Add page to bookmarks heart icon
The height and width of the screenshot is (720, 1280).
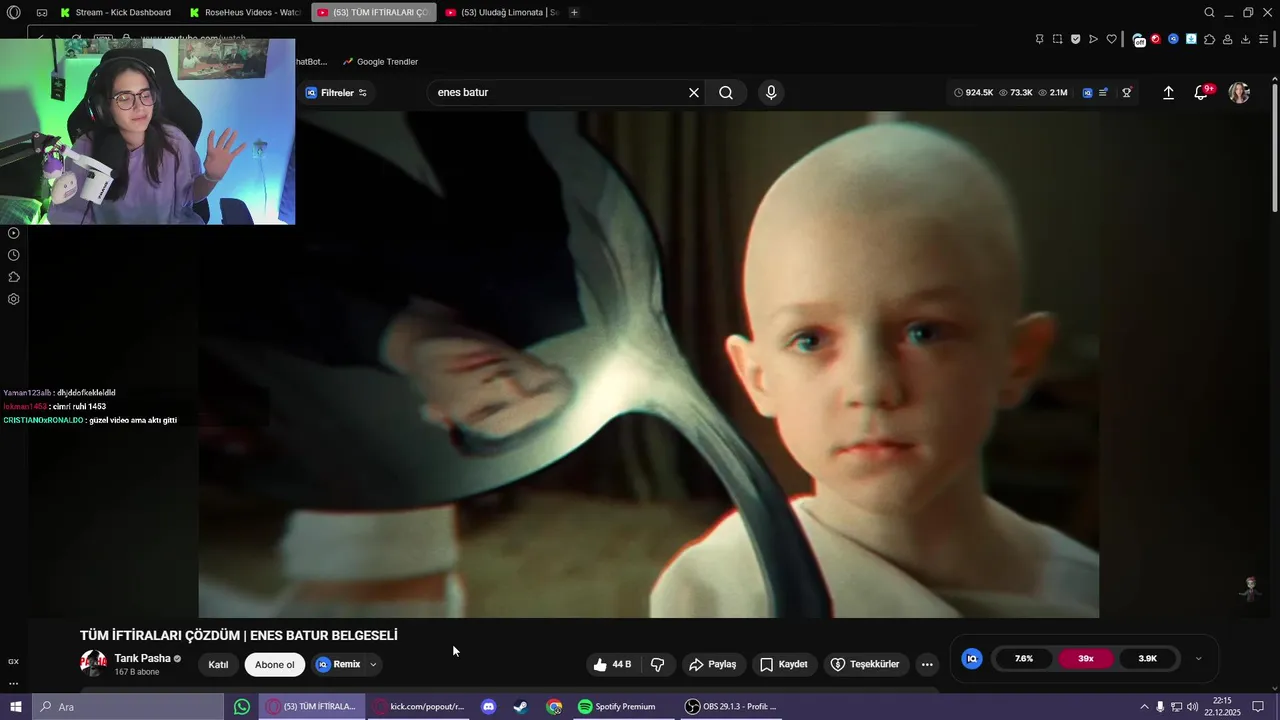[1111, 39]
